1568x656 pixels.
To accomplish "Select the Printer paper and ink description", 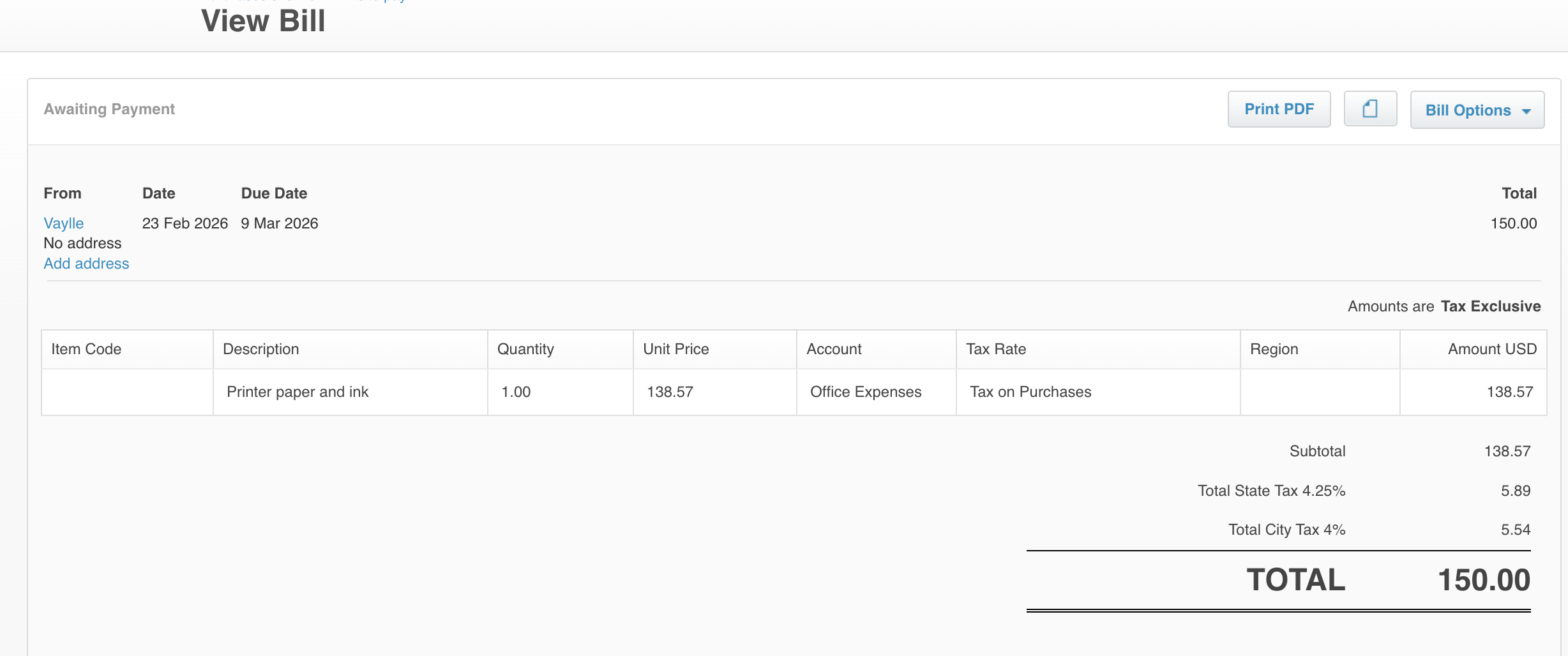I will (298, 392).
